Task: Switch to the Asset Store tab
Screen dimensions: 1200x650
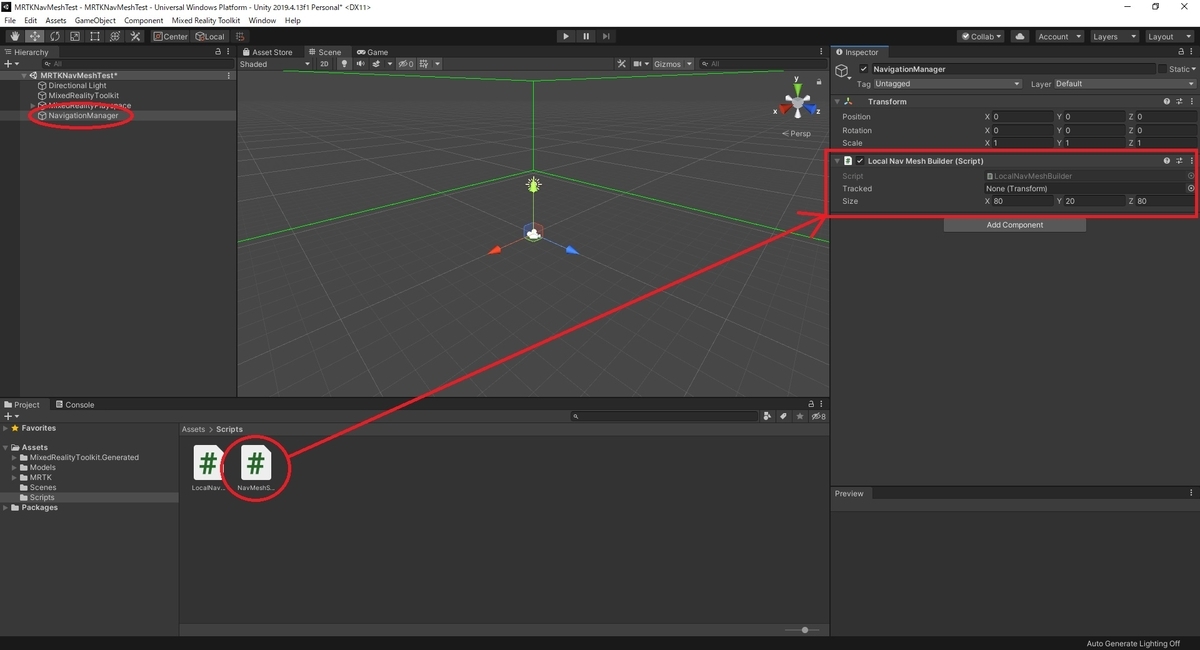Action: tap(267, 52)
